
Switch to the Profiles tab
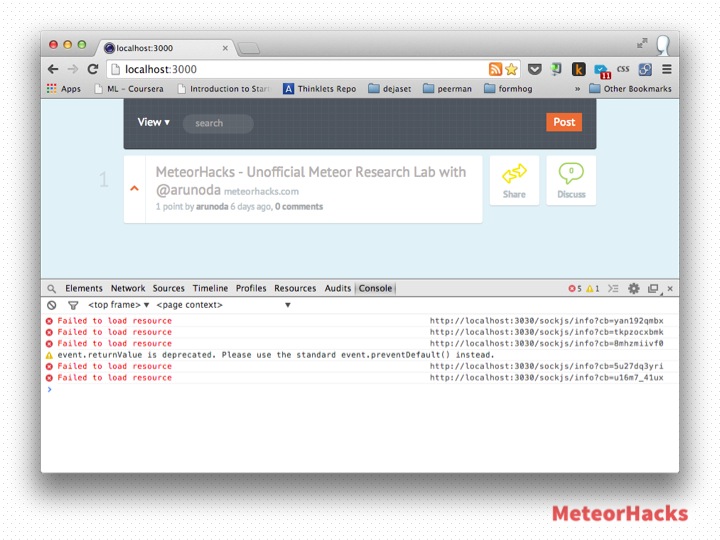tap(251, 288)
